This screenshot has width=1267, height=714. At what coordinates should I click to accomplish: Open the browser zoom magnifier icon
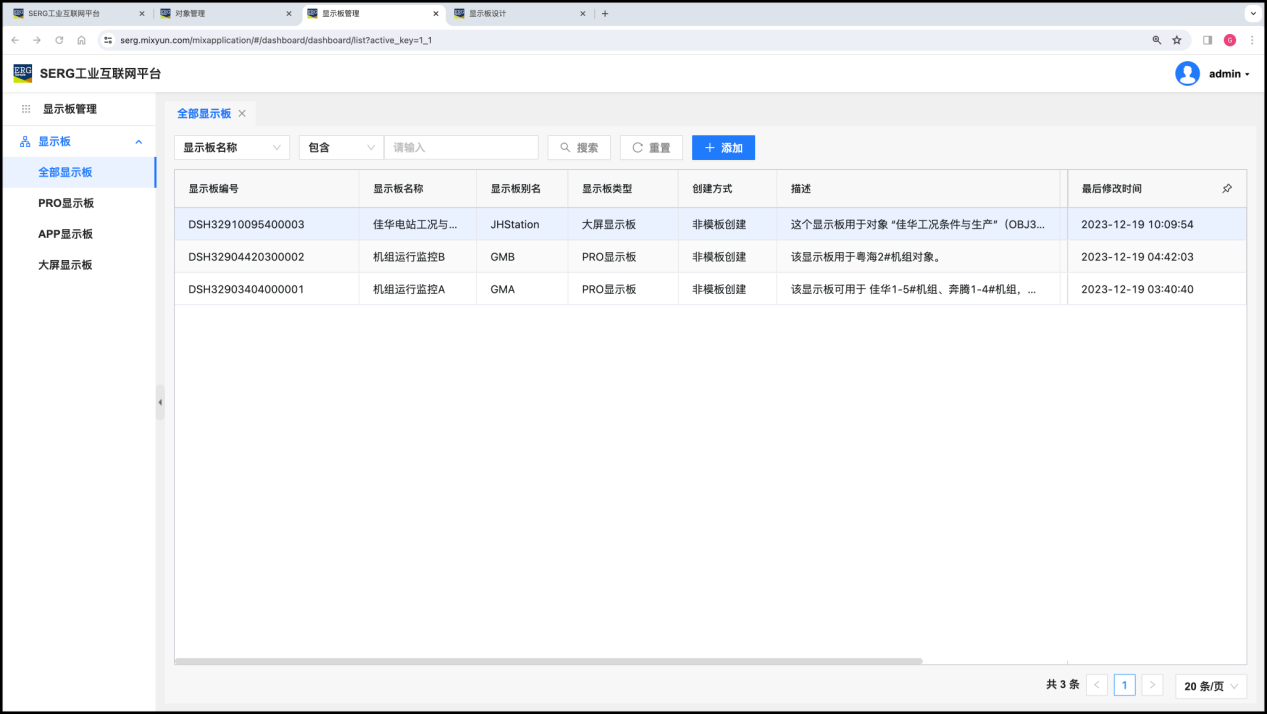1157,40
